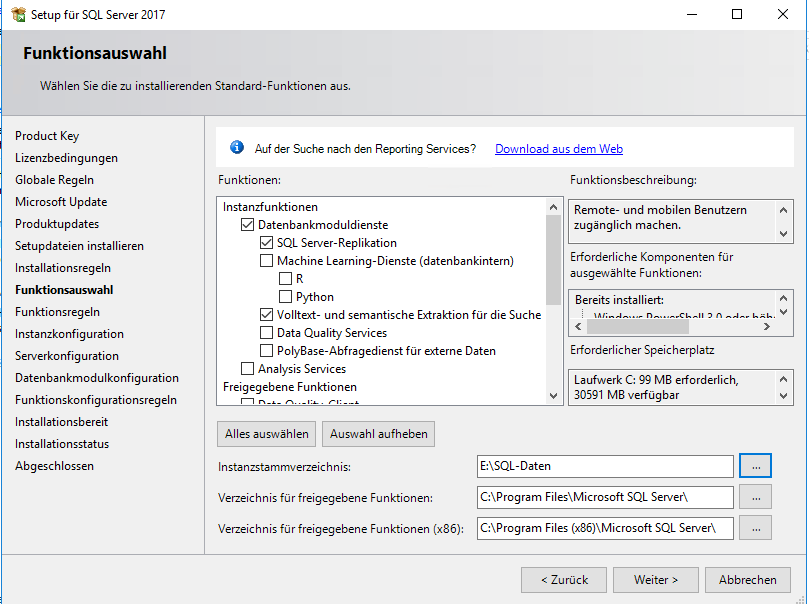Click required components scroll right arrow
Screen dimensions: 809x604
point(767,327)
